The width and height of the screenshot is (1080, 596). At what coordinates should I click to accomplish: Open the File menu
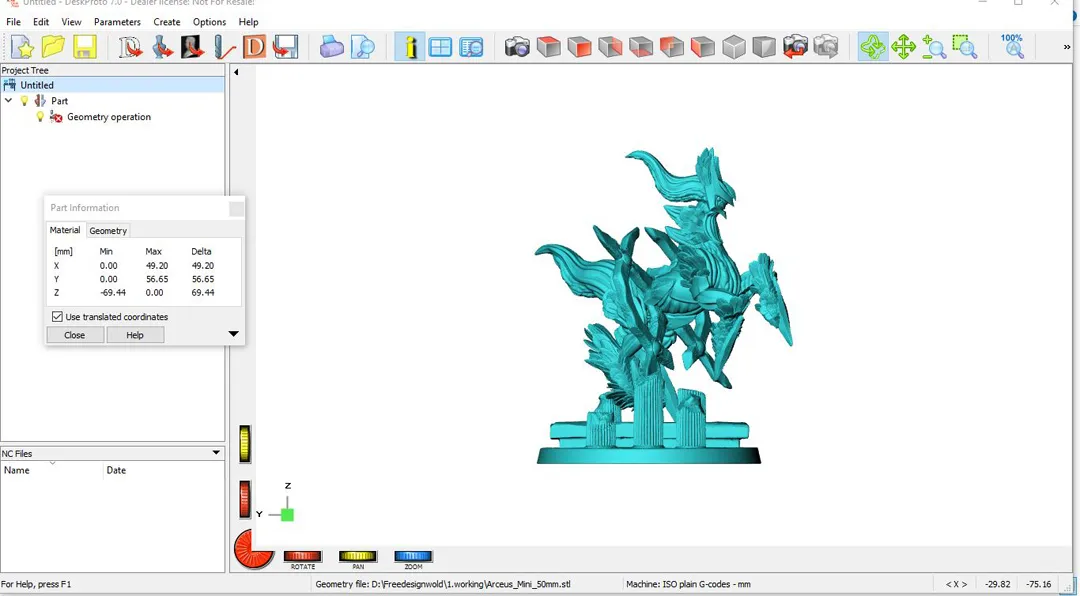click(x=13, y=22)
